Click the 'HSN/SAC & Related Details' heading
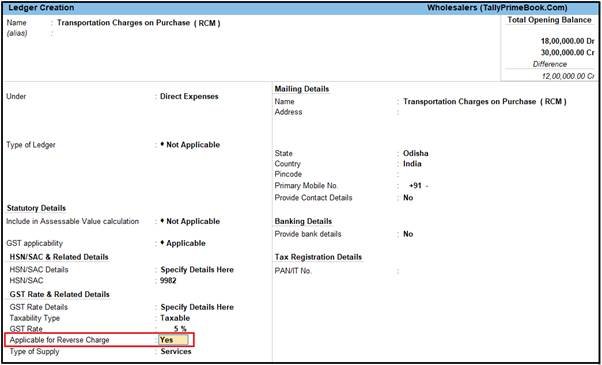Image resolution: width=602 pixels, height=365 pixels. pos(59,257)
